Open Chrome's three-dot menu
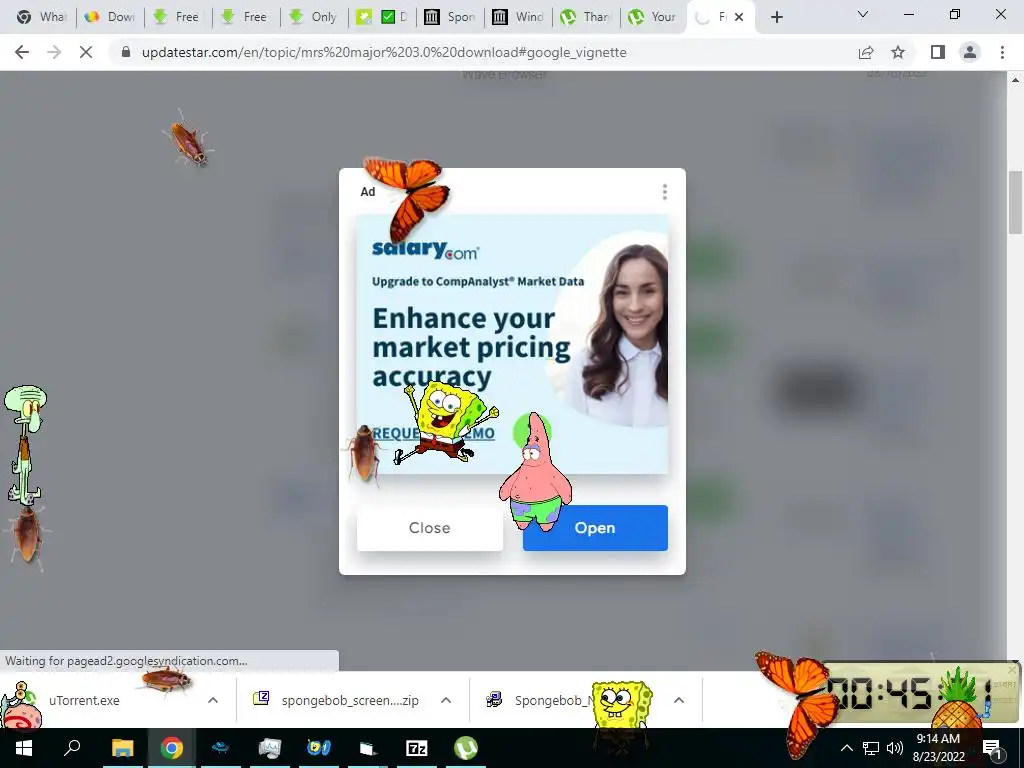The height and width of the screenshot is (768, 1024). tap(1002, 52)
